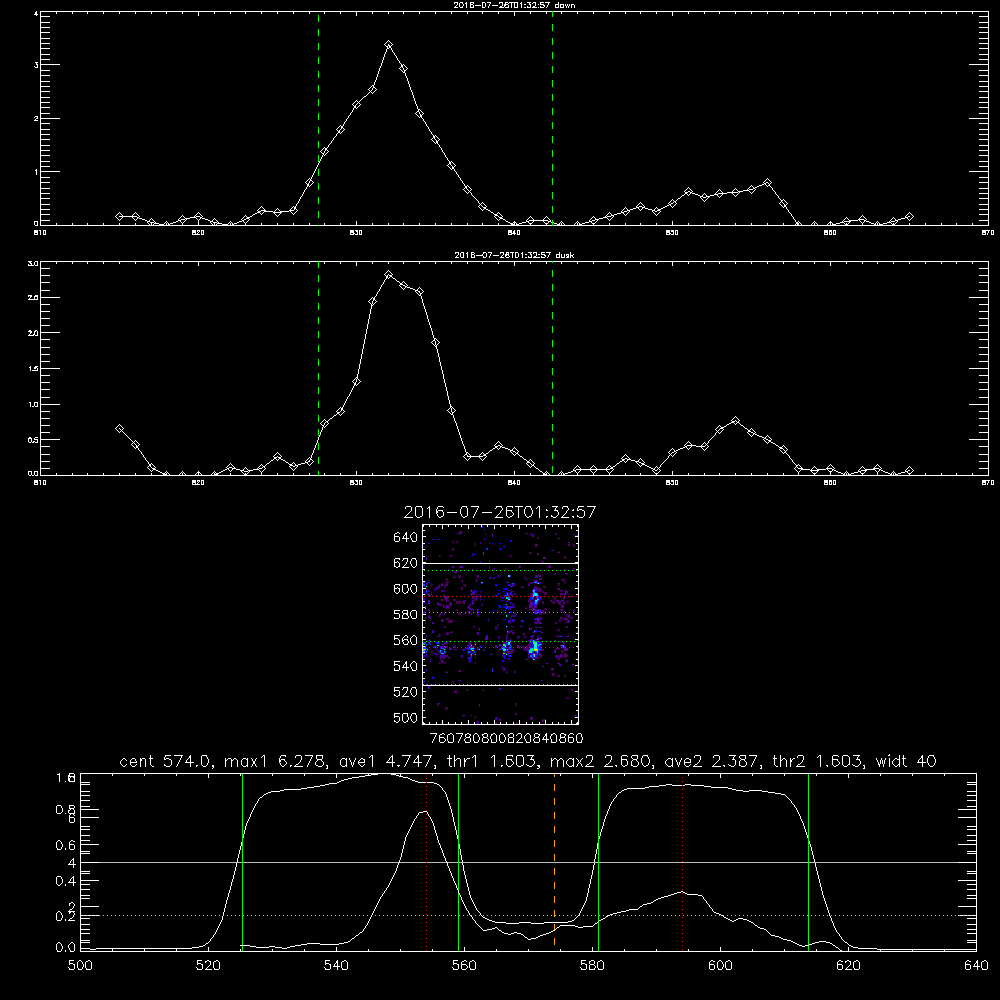Screen dimensions: 1000x1000
Task: Click the highest peak diamond in dawn plot
Action: tap(388, 45)
